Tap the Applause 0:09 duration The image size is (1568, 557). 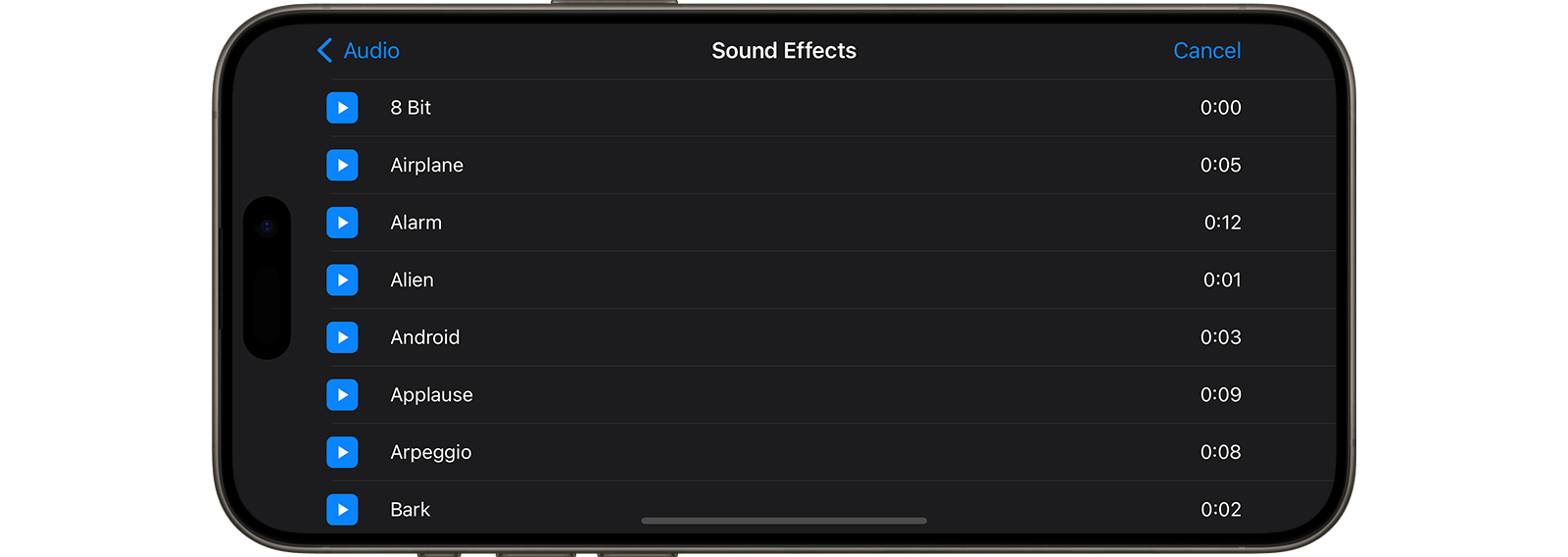click(1221, 395)
